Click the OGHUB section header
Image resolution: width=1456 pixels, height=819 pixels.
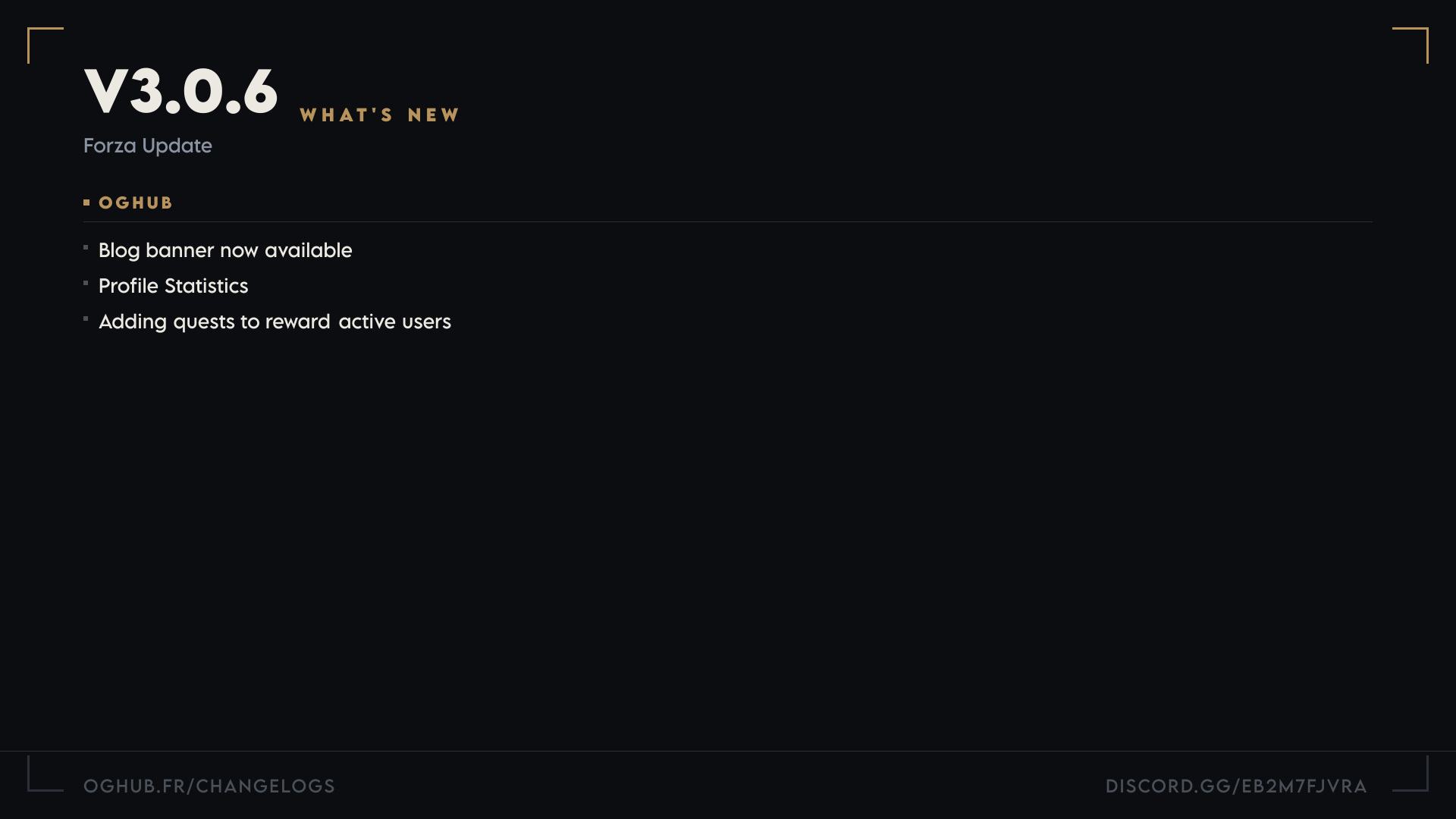(x=136, y=203)
